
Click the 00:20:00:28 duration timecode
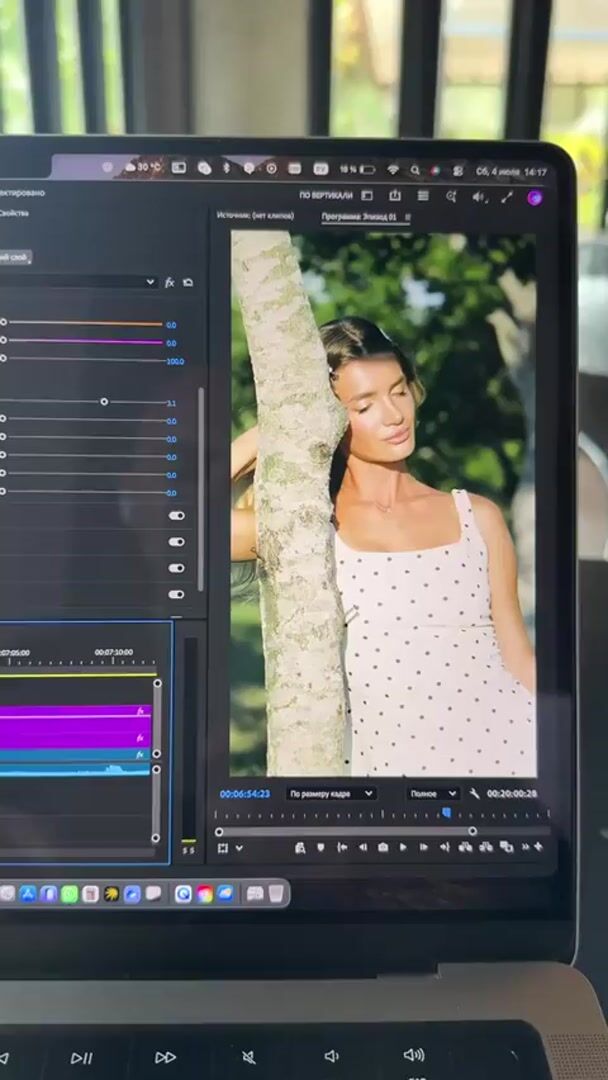tap(512, 793)
